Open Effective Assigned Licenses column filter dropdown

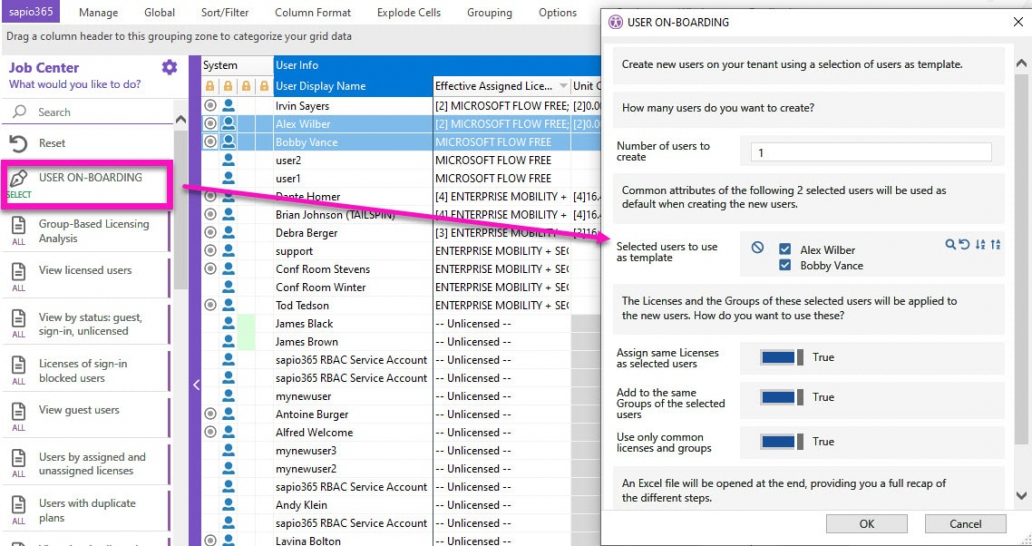coord(563,86)
